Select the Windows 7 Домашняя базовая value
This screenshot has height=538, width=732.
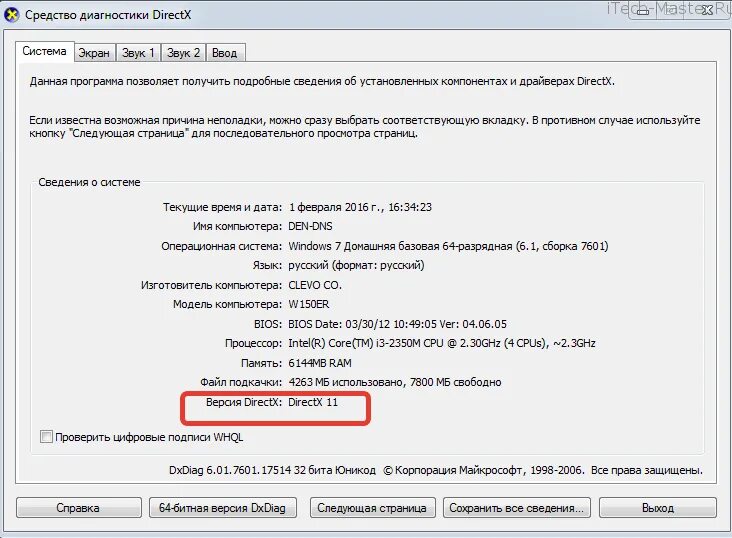[448, 246]
